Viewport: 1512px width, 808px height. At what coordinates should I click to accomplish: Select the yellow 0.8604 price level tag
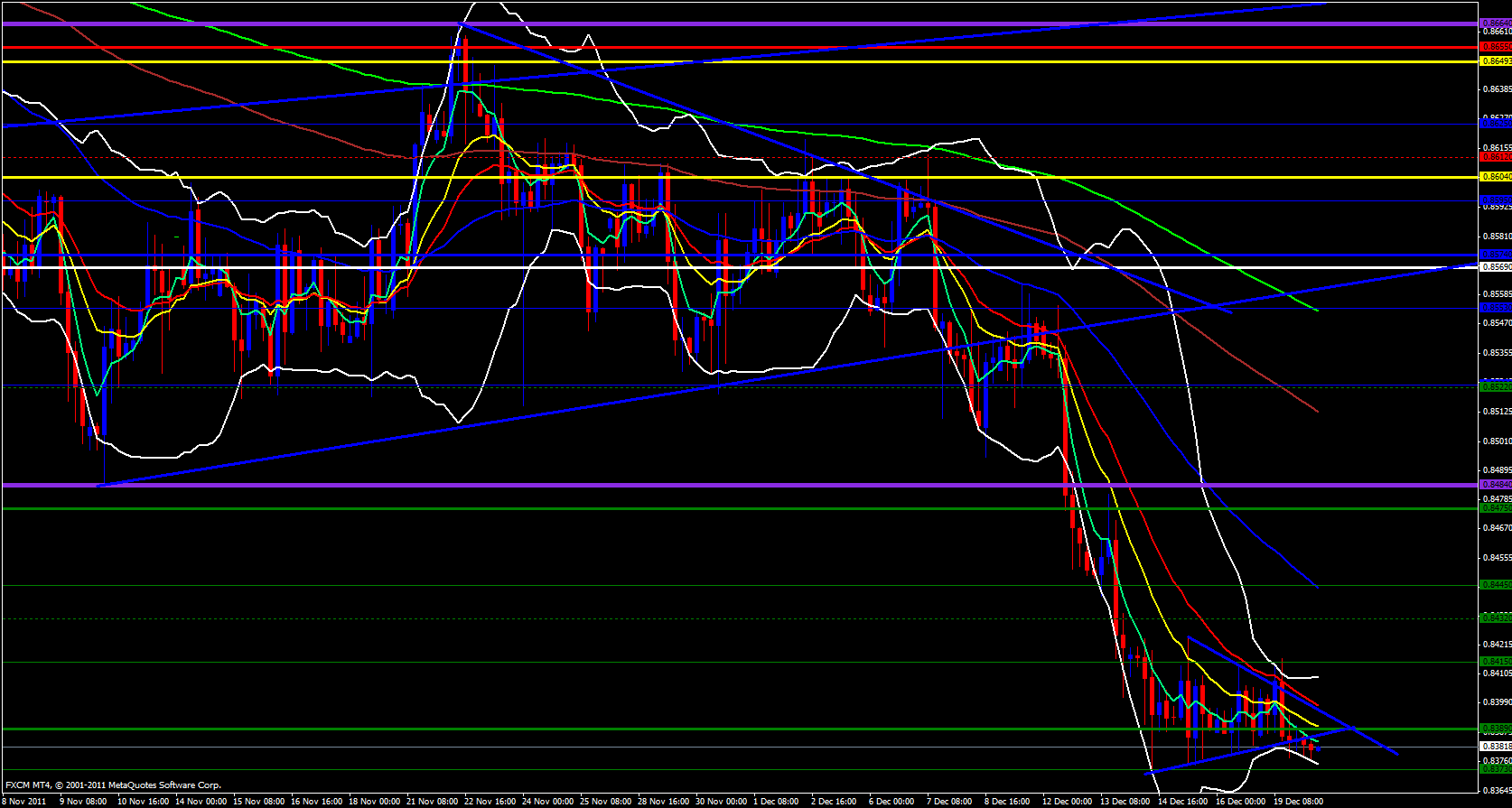pyautogui.click(x=1495, y=177)
